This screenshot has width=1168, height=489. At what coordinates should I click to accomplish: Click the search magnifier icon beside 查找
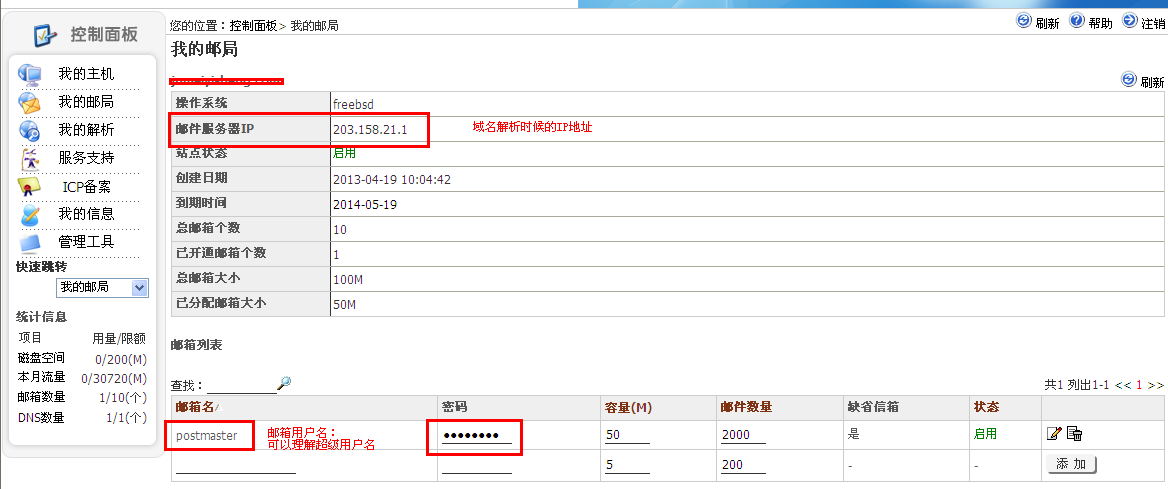point(284,384)
